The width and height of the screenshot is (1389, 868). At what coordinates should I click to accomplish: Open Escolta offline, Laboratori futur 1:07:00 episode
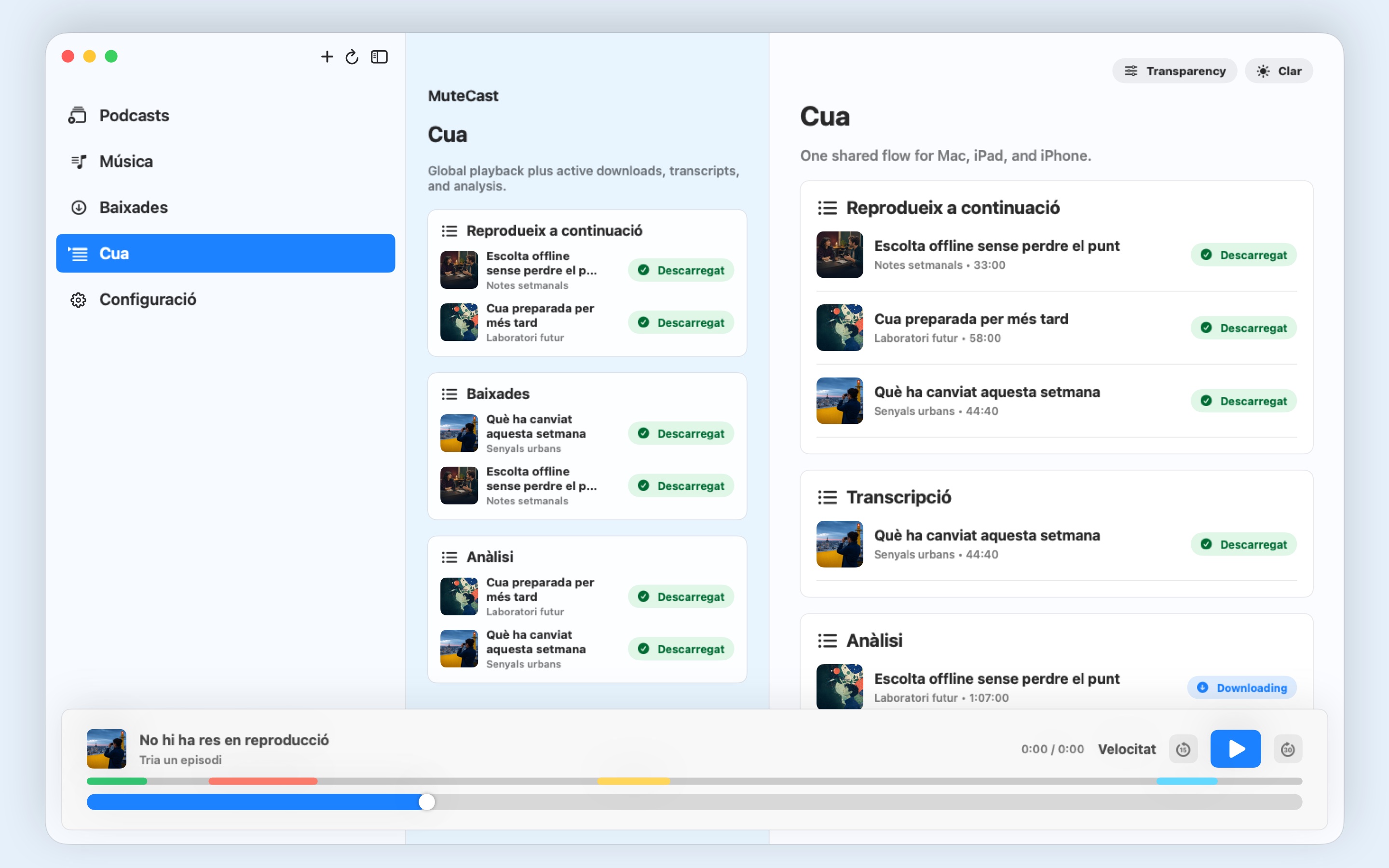(x=1056, y=687)
